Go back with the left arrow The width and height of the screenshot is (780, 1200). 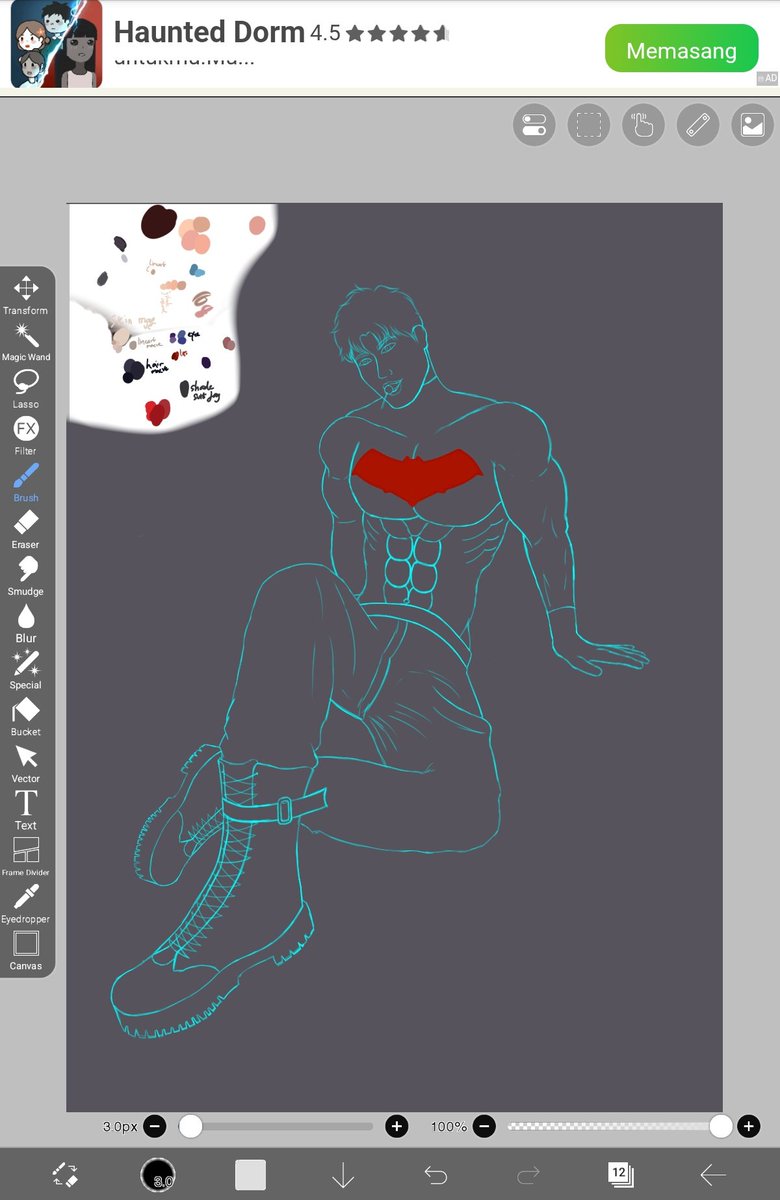tap(713, 1175)
